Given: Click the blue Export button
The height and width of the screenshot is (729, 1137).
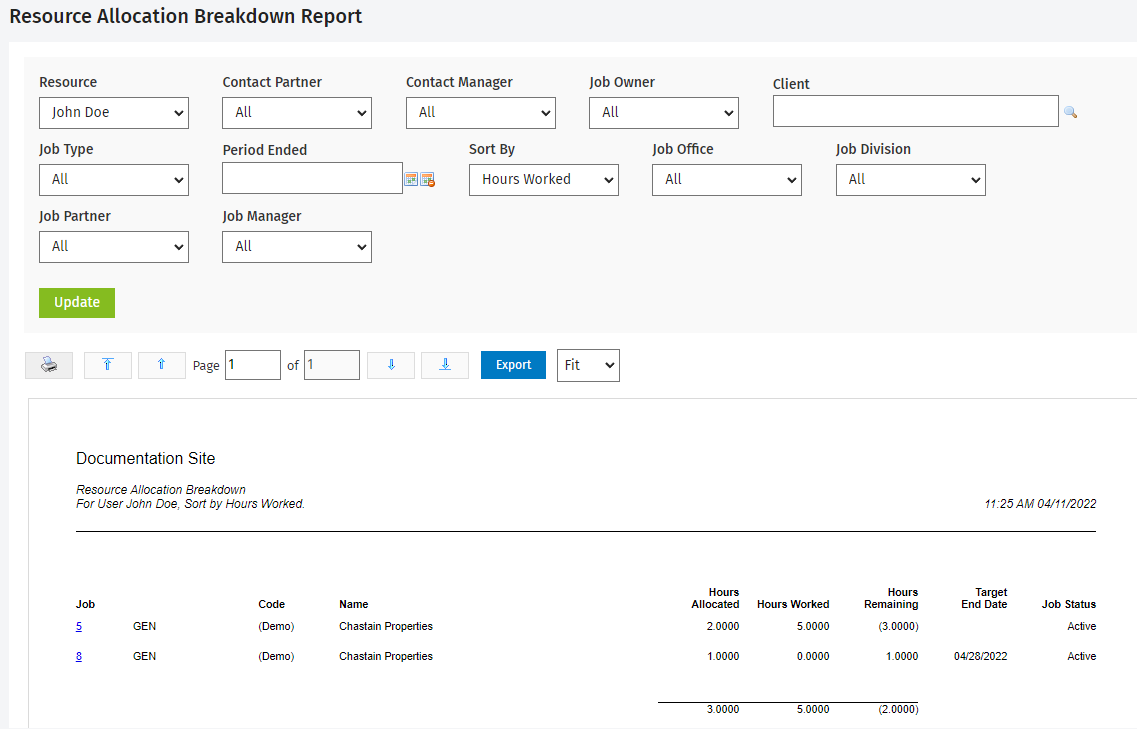Looking at the screenshot, I should (x=513, y=365).
